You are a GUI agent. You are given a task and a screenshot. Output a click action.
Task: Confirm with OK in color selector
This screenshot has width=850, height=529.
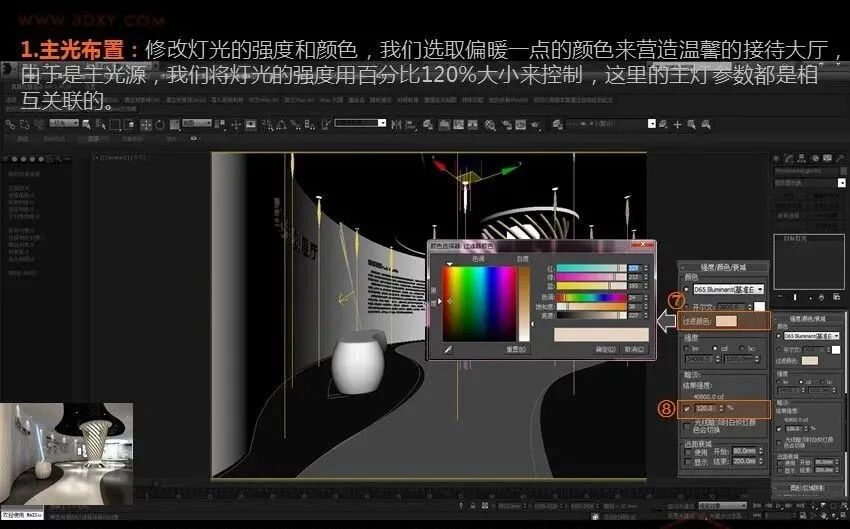[606, 350]
